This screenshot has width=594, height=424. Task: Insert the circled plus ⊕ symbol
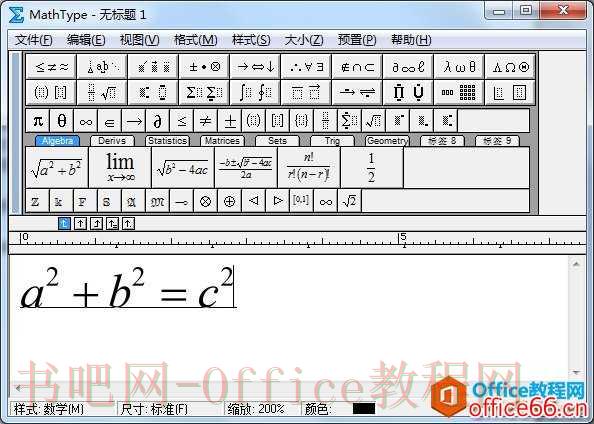(x=229, y=201)
